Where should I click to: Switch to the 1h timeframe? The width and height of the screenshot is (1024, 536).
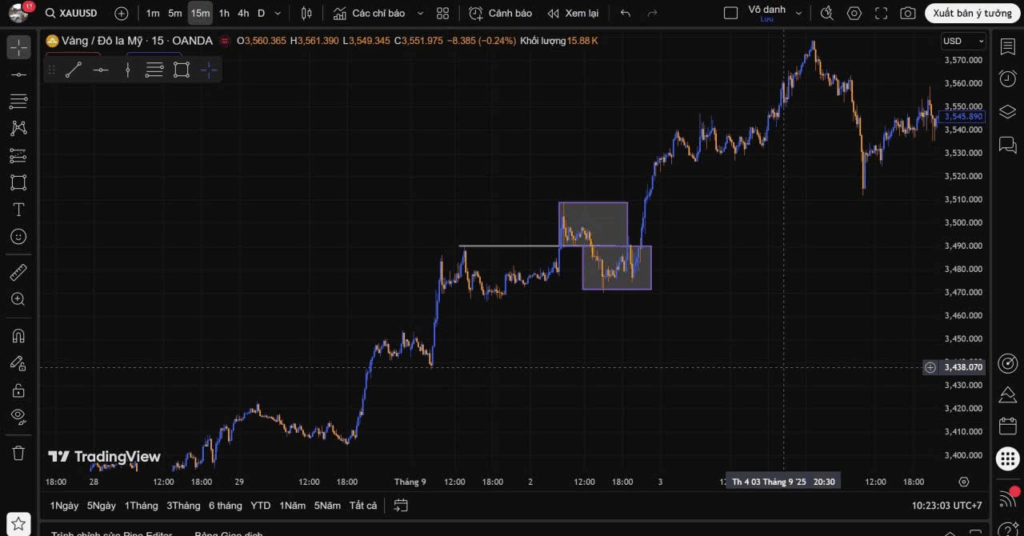[224, 13]
